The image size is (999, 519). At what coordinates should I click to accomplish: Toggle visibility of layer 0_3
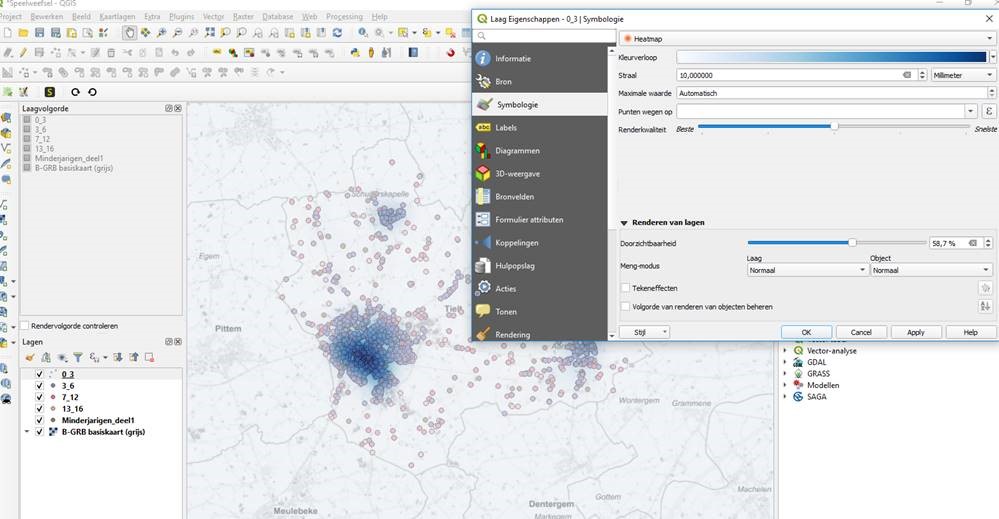40,374
